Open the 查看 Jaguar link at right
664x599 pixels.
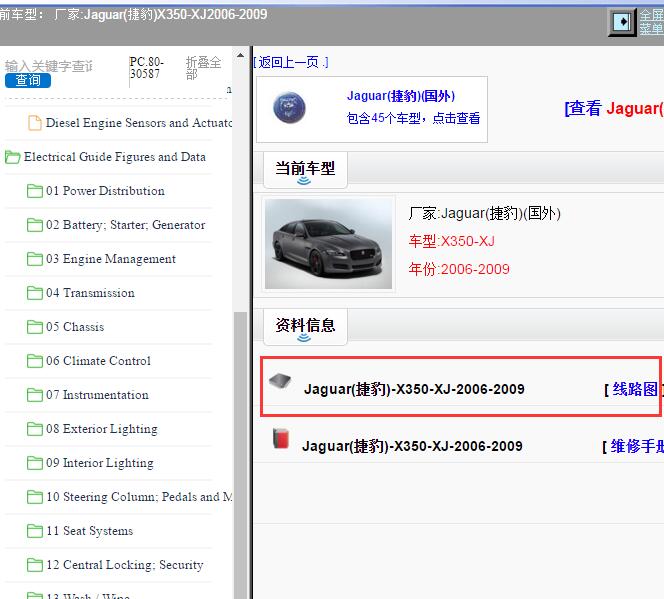[614, 108]
